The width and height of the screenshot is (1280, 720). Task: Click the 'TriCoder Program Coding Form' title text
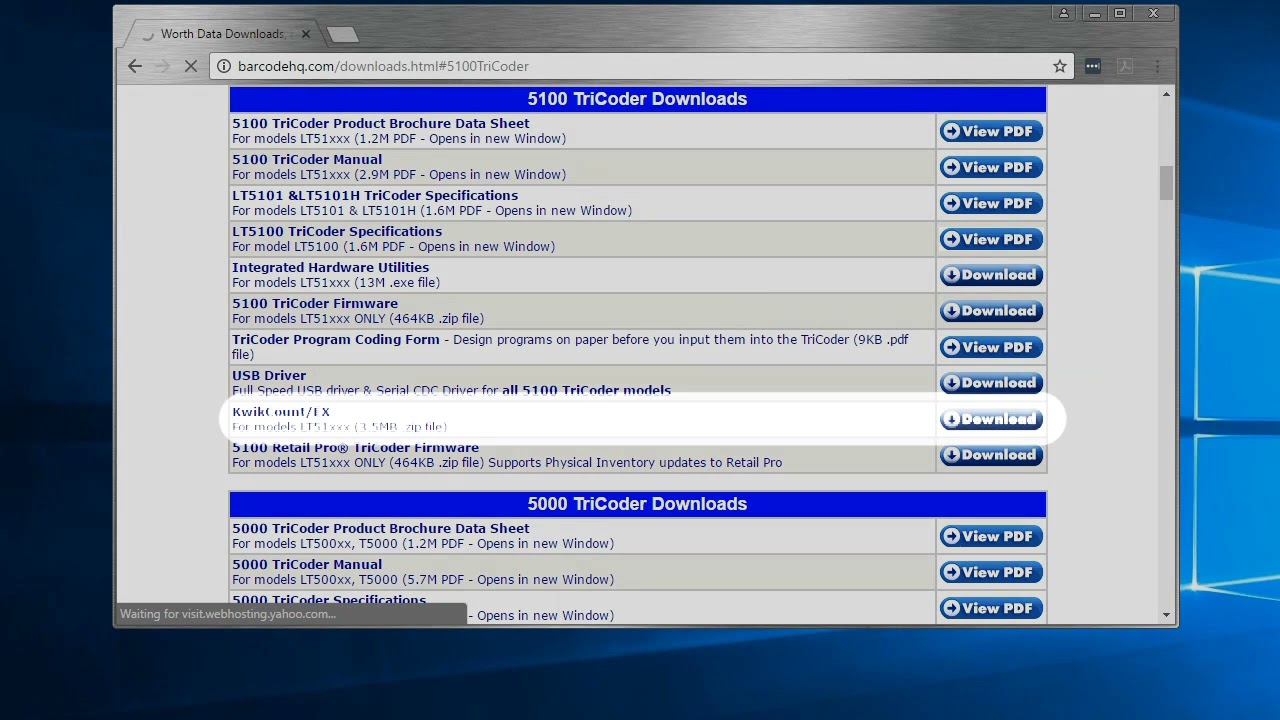[336, 339]
